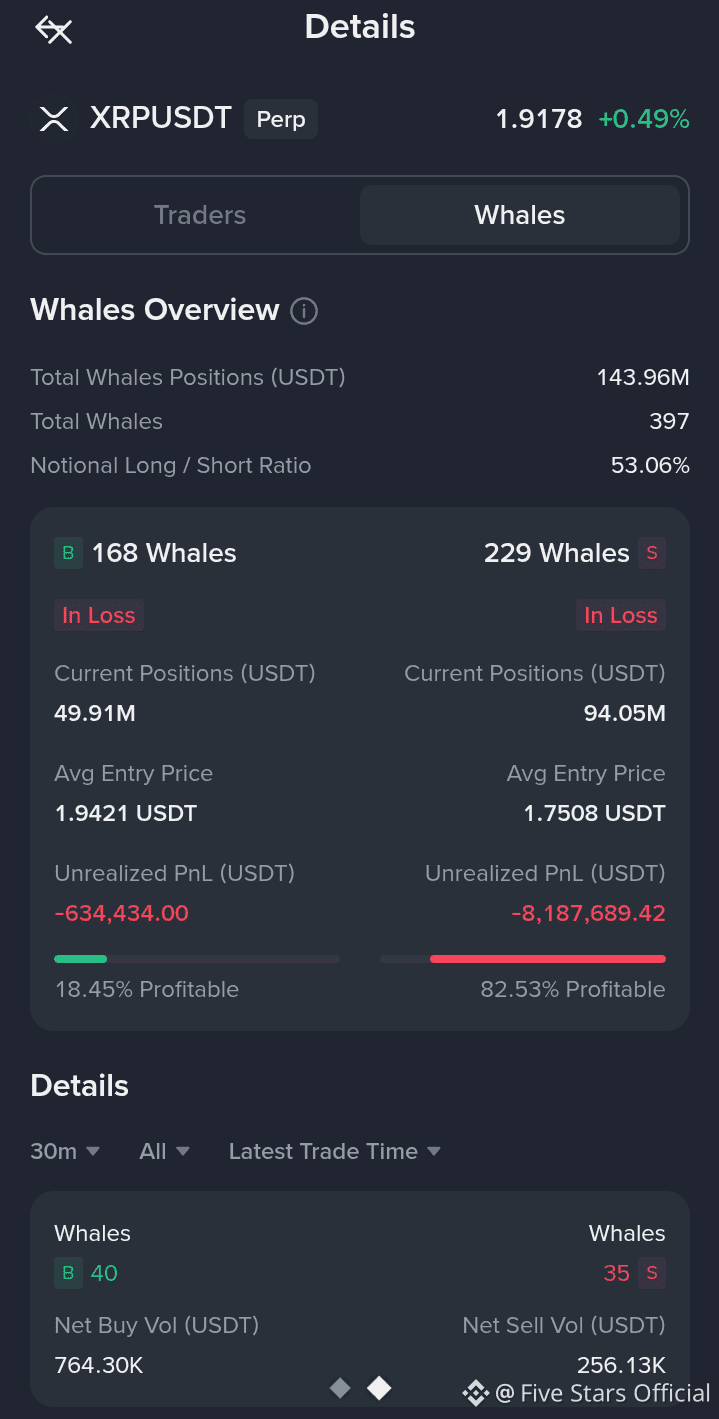This screenshot has width=719, height=1419.
Task: Expand the 30m timeframe dropdown
Action: tap(65, 1151)
